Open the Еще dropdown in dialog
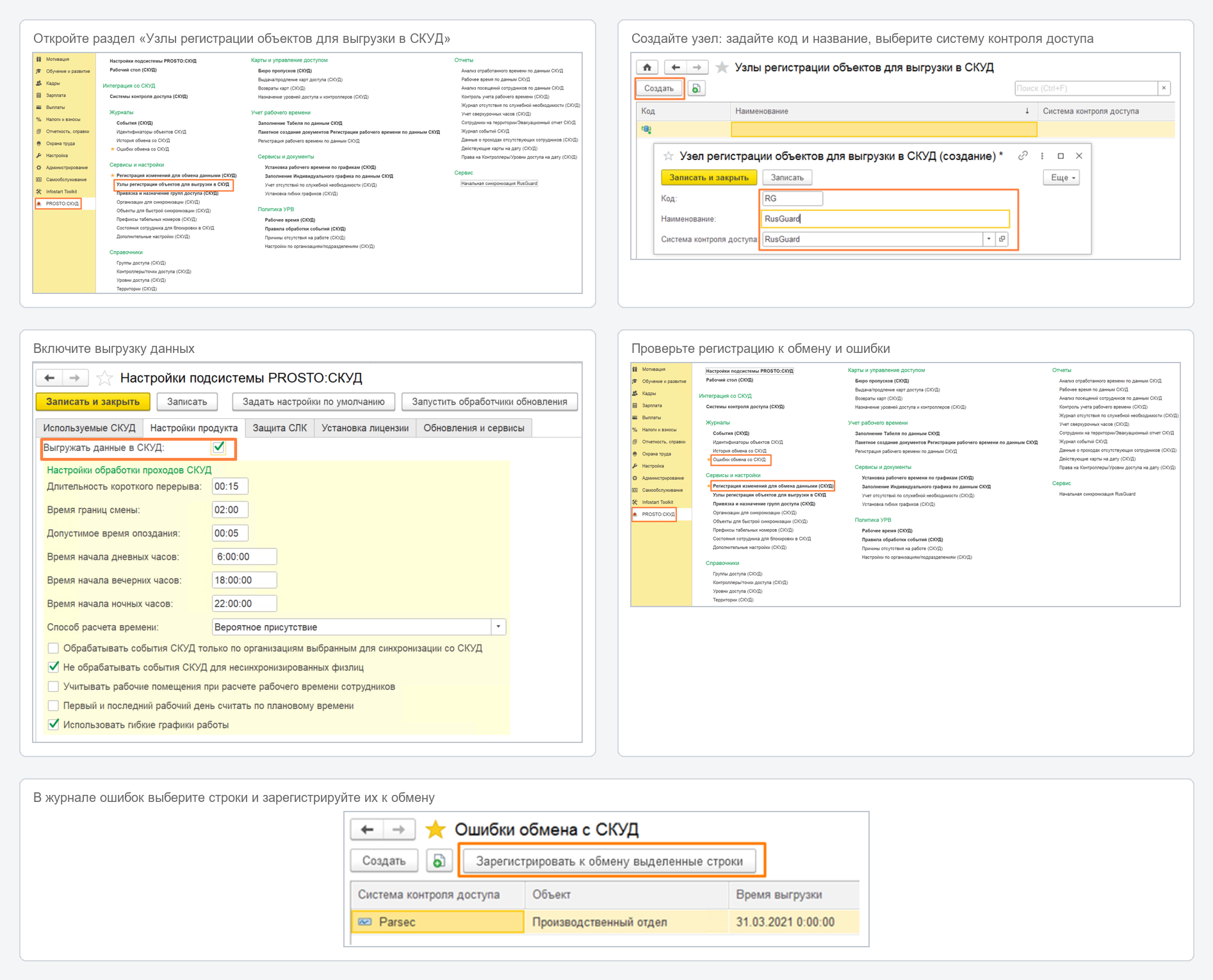The height and width of the screenshot is (980, 1213). click(x=1061, y=177)
